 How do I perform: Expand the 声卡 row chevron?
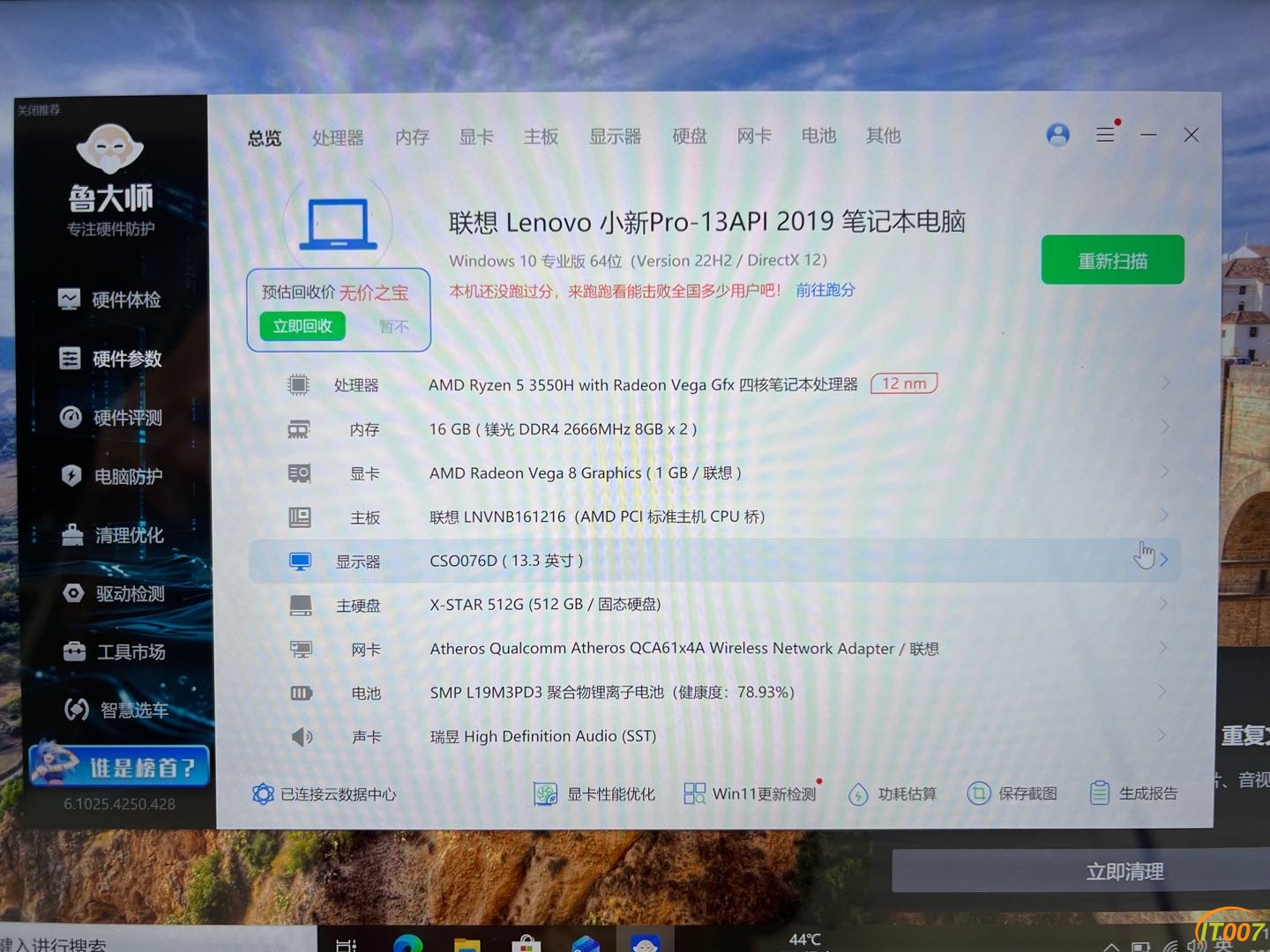(1162, 734)
